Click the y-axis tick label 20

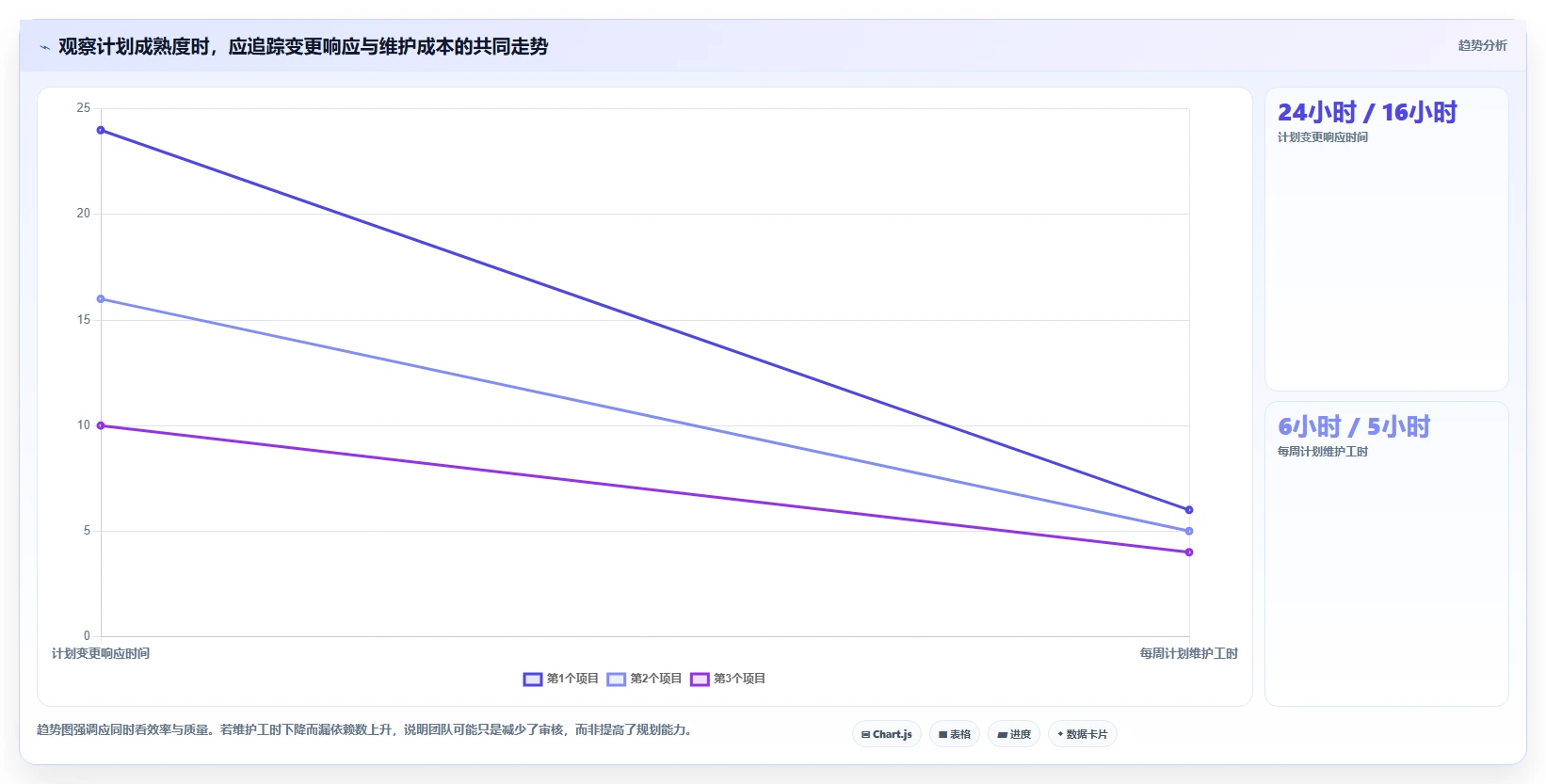click(x=84, y=214)
